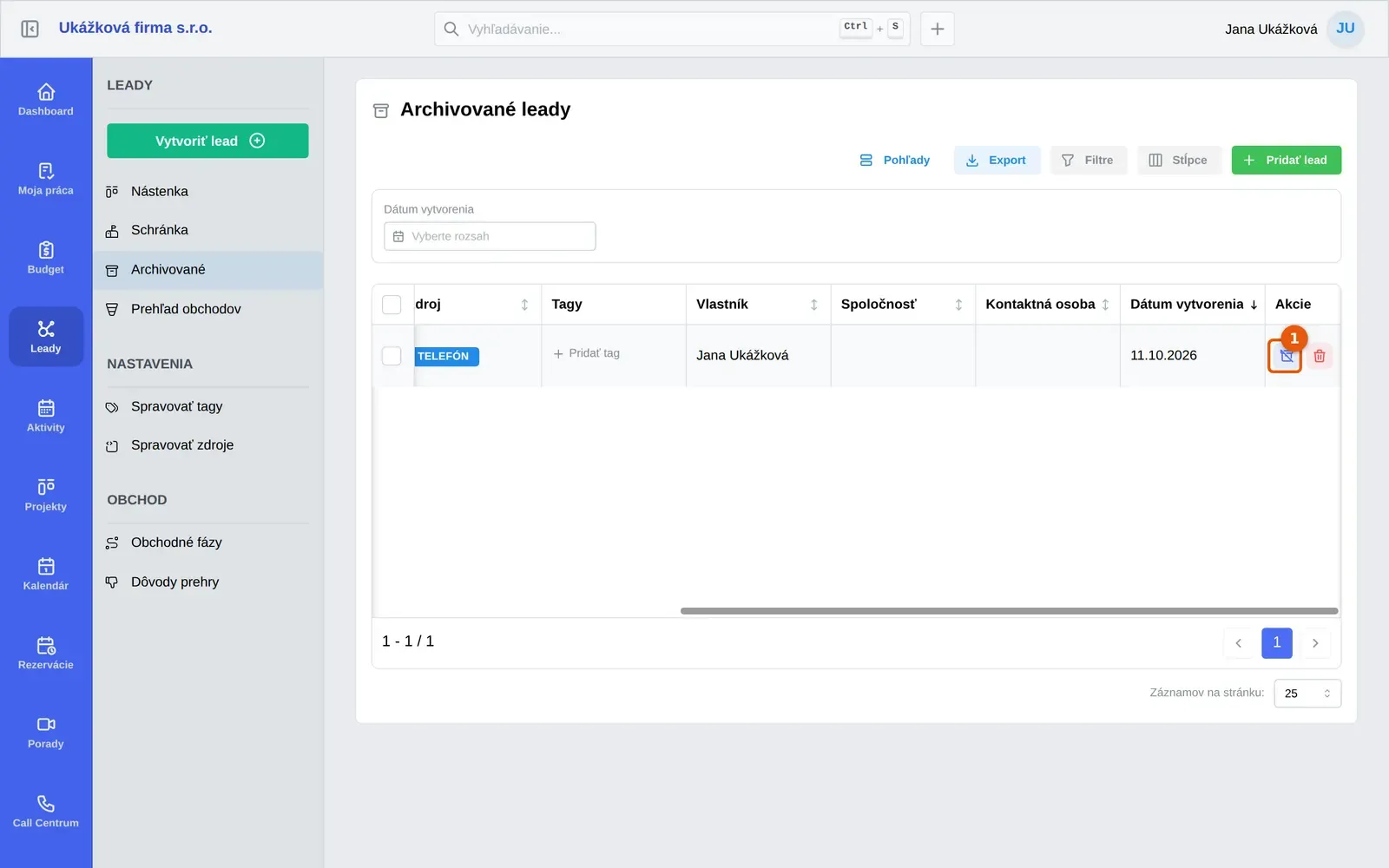Open Prehľad obchodov menu item

[x=207, y=309]
